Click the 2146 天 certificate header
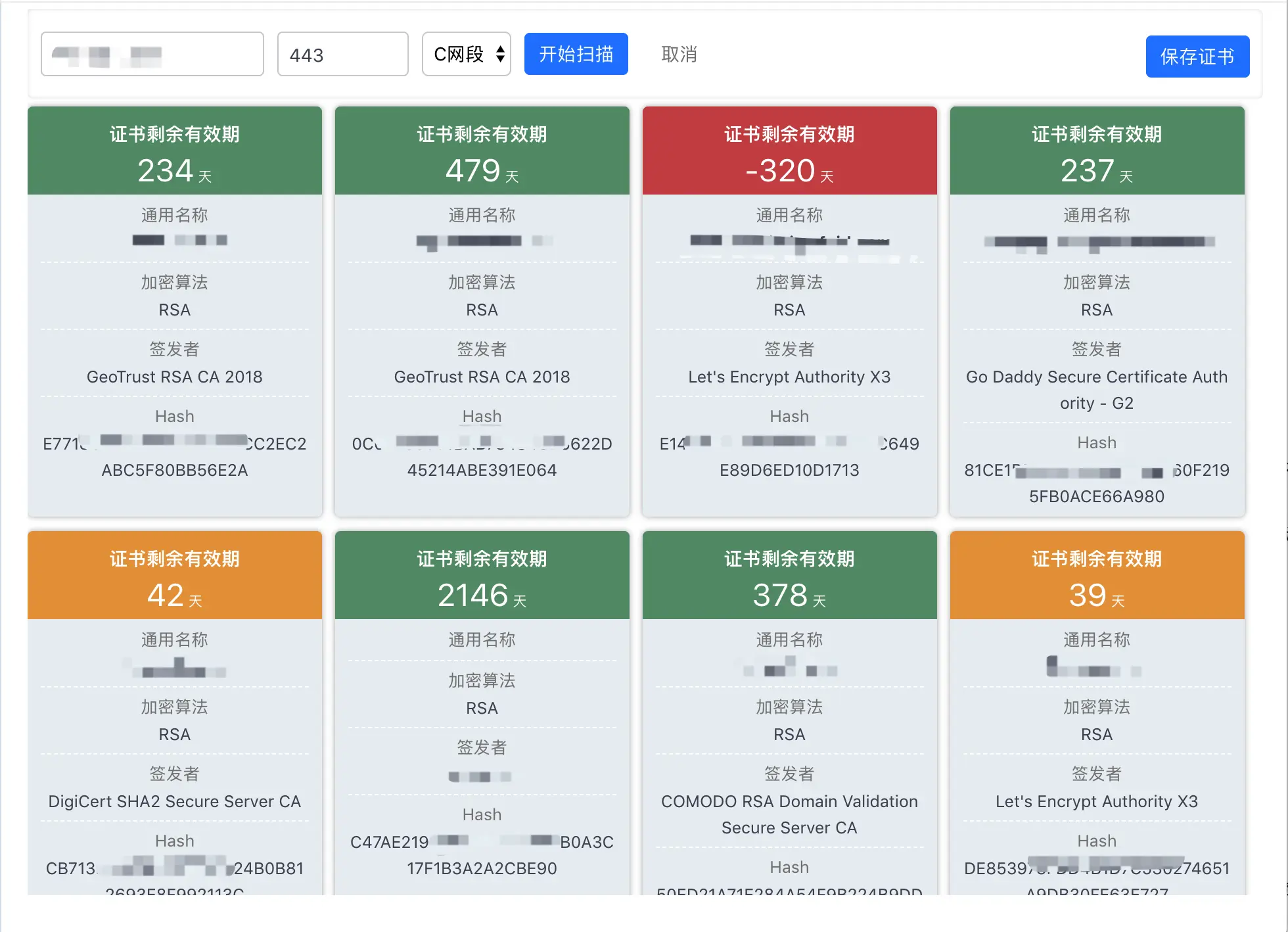The width and height of the screenshot is (1288, 932). [482, 575]
